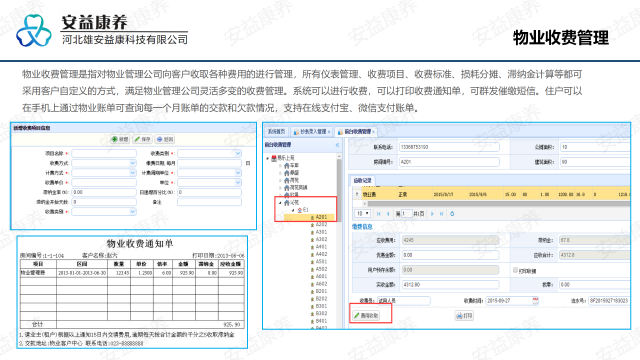Select room A502 in the tree
Screen dimensions: 640x360
[321, 269]
